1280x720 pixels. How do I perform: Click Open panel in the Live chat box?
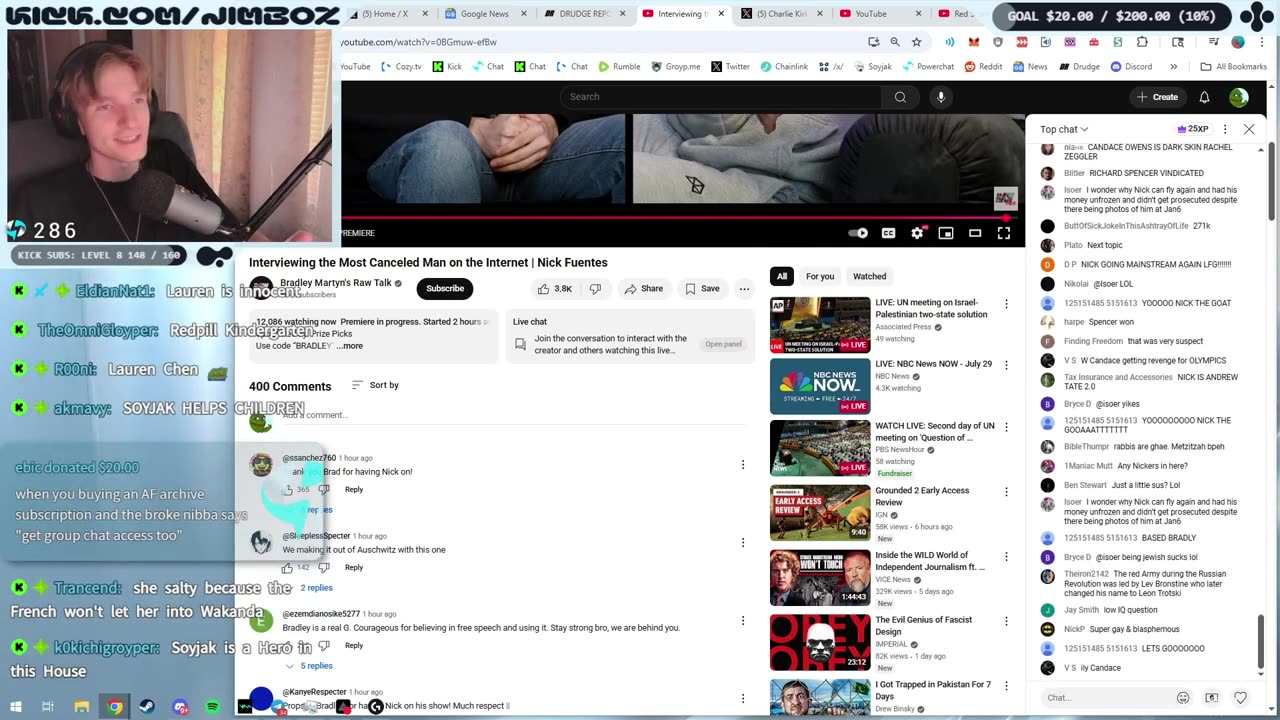pos(723,344)
